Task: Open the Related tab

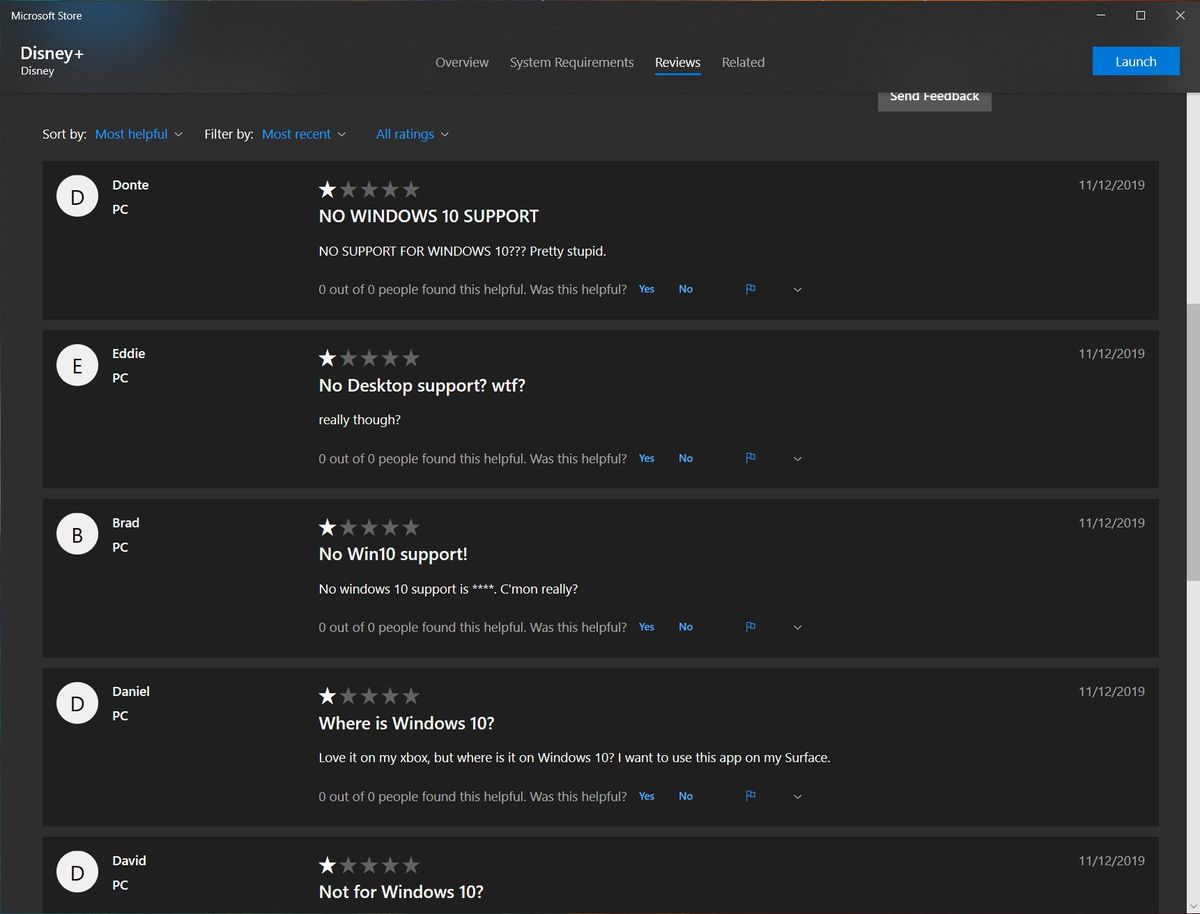Action: [743, 62]
